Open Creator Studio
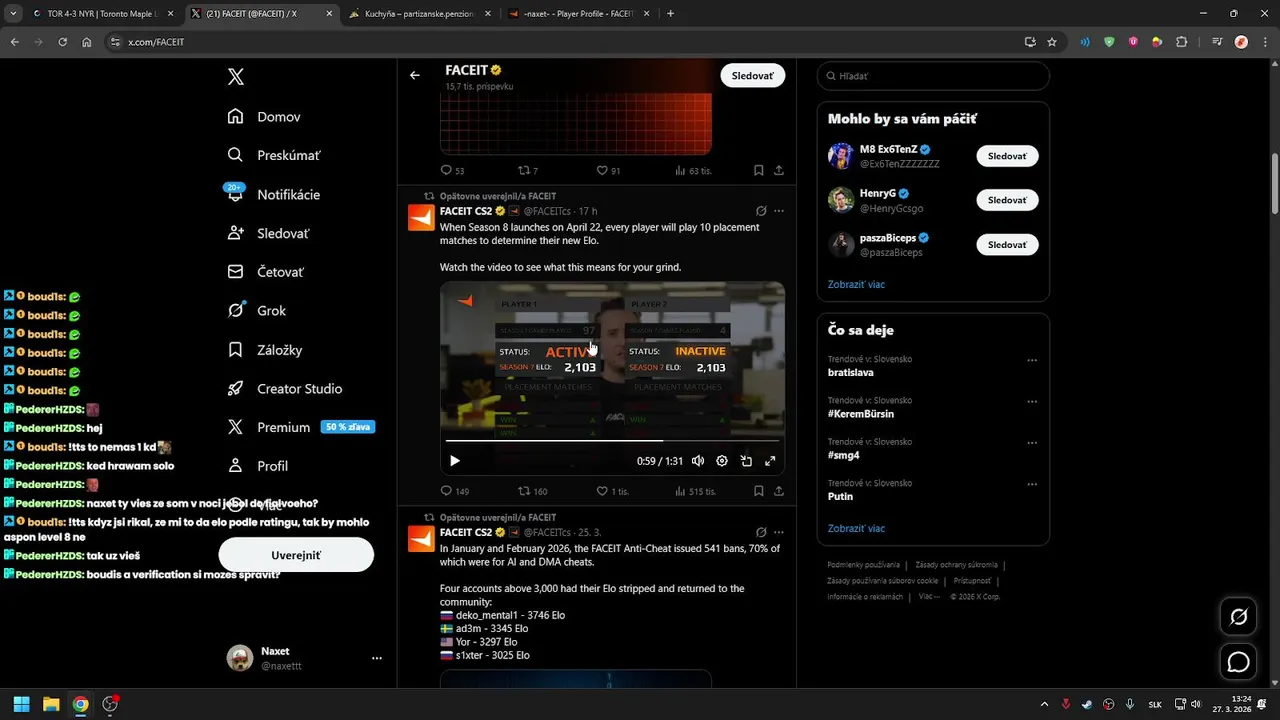1280x720 pixels. tap(285, 389)
